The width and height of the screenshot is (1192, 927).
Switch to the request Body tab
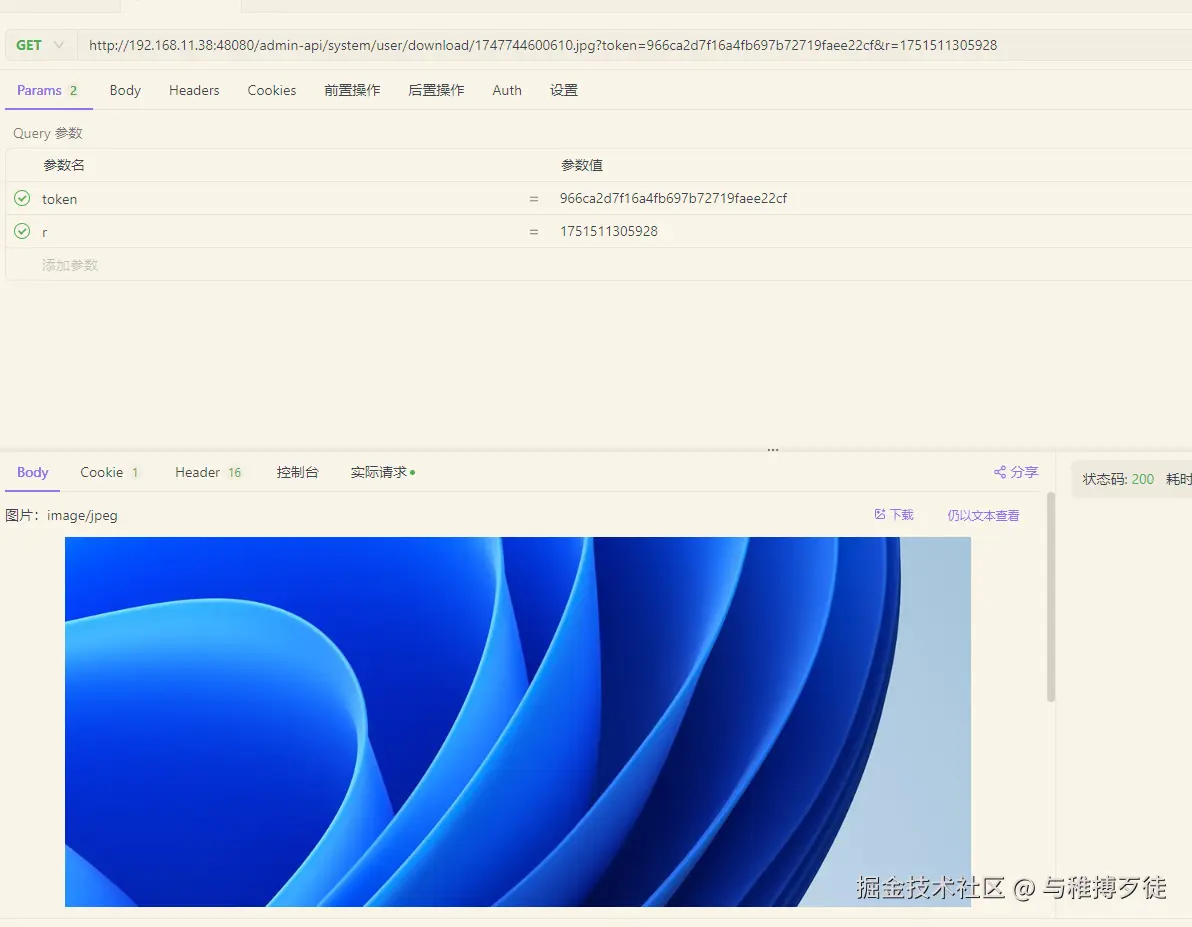click(125, 90)
